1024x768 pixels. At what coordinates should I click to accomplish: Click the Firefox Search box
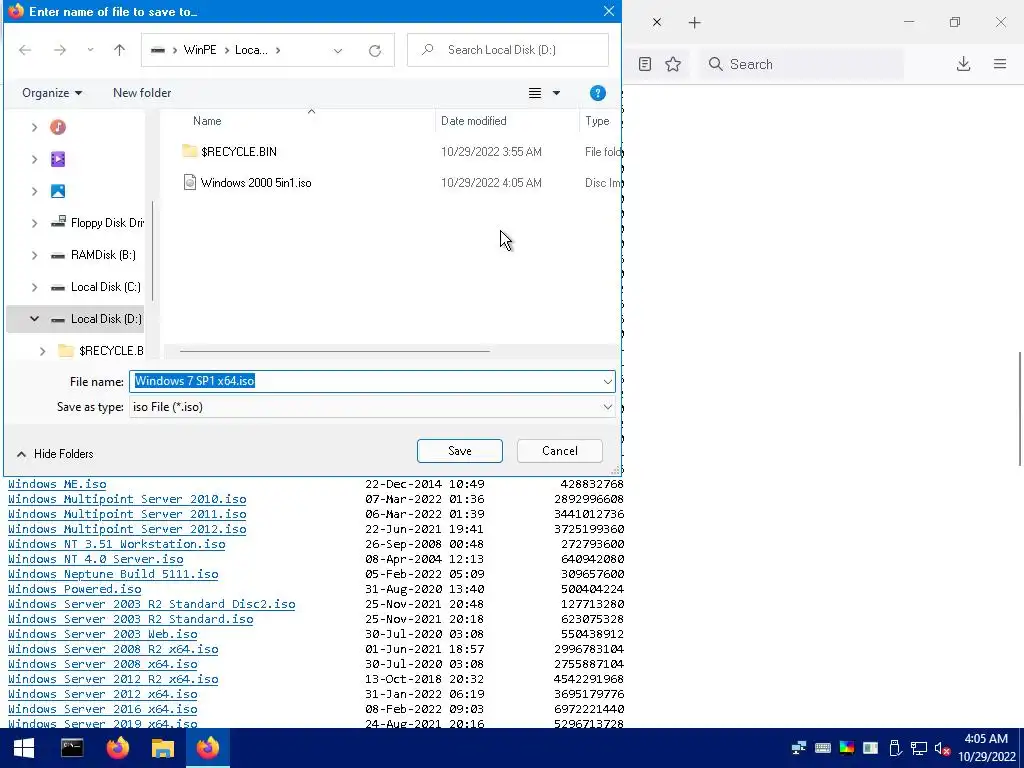pyautogui.click(x=802, y=64)
